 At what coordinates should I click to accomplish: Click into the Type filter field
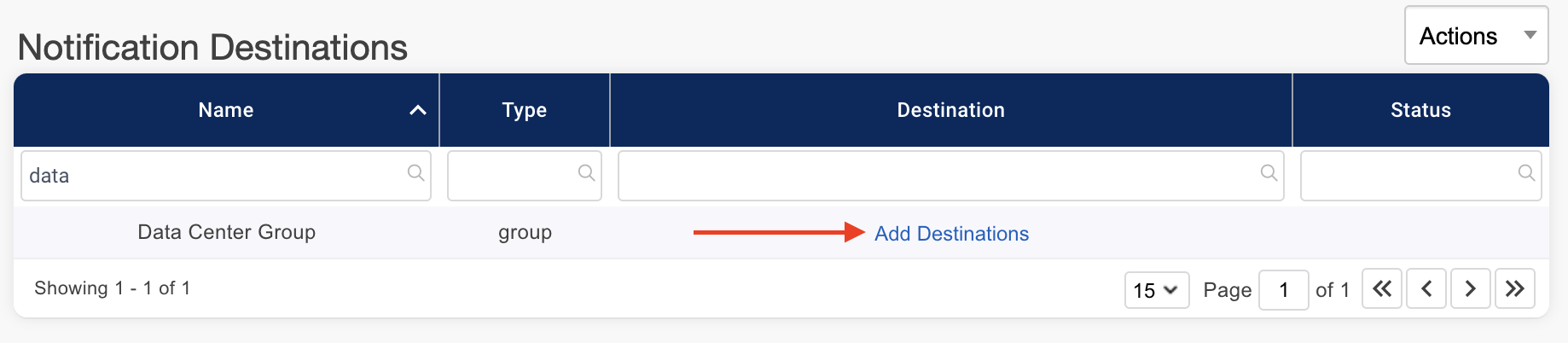[512, 176]
